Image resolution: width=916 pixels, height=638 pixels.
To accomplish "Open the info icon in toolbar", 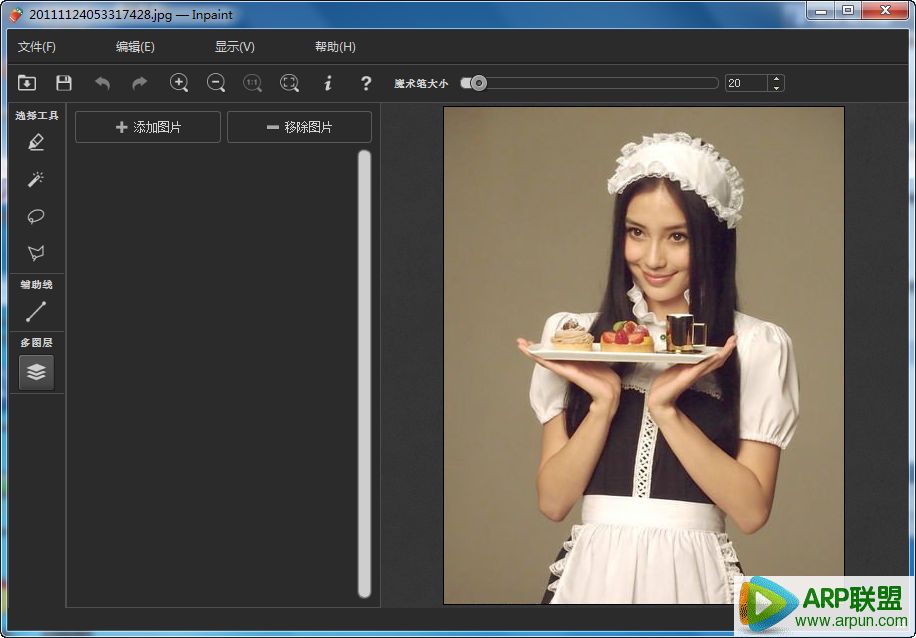I will point(327,83).
